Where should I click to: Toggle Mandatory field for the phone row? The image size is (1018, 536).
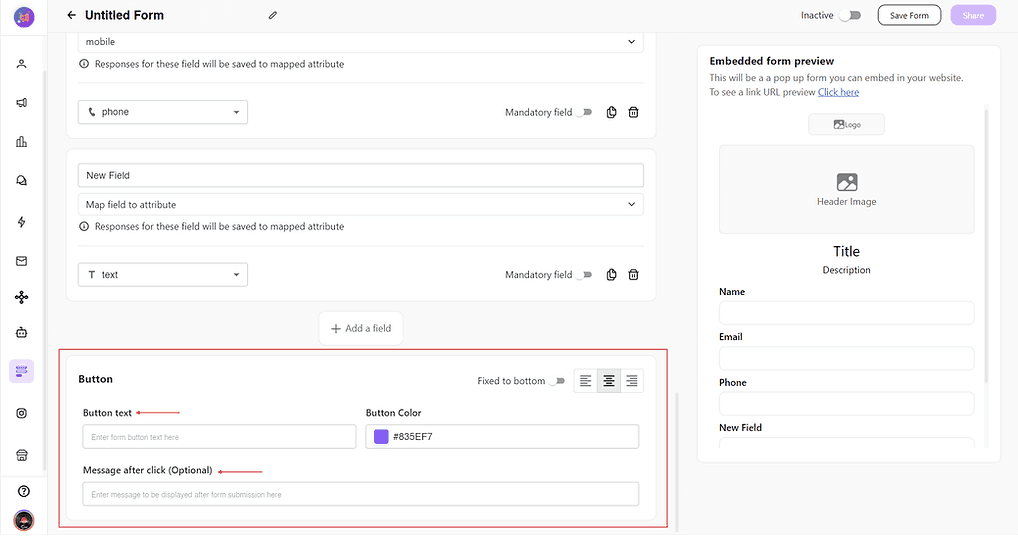coord(585,112)
